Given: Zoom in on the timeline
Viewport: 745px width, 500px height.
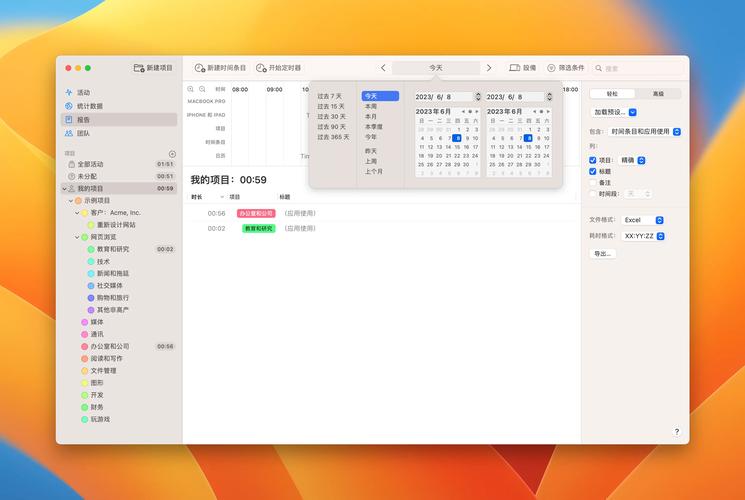Looking at the screenshot, I should click(x=191, y=89).
